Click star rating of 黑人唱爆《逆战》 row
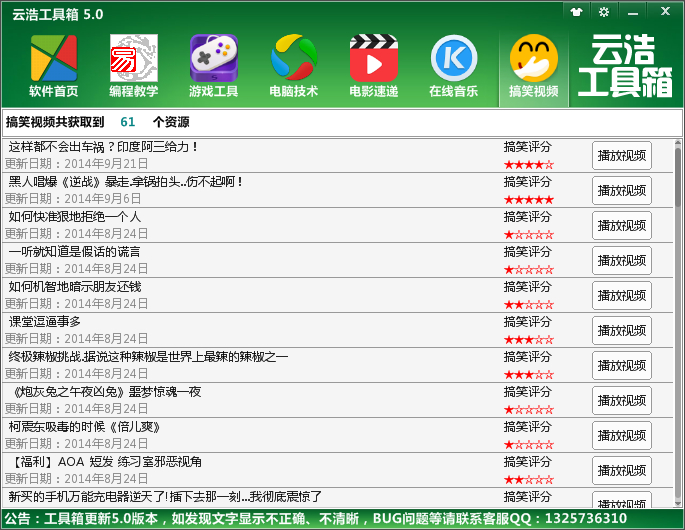Image resolution: width=685 pixels, height=530 pixels. [529, 200]
